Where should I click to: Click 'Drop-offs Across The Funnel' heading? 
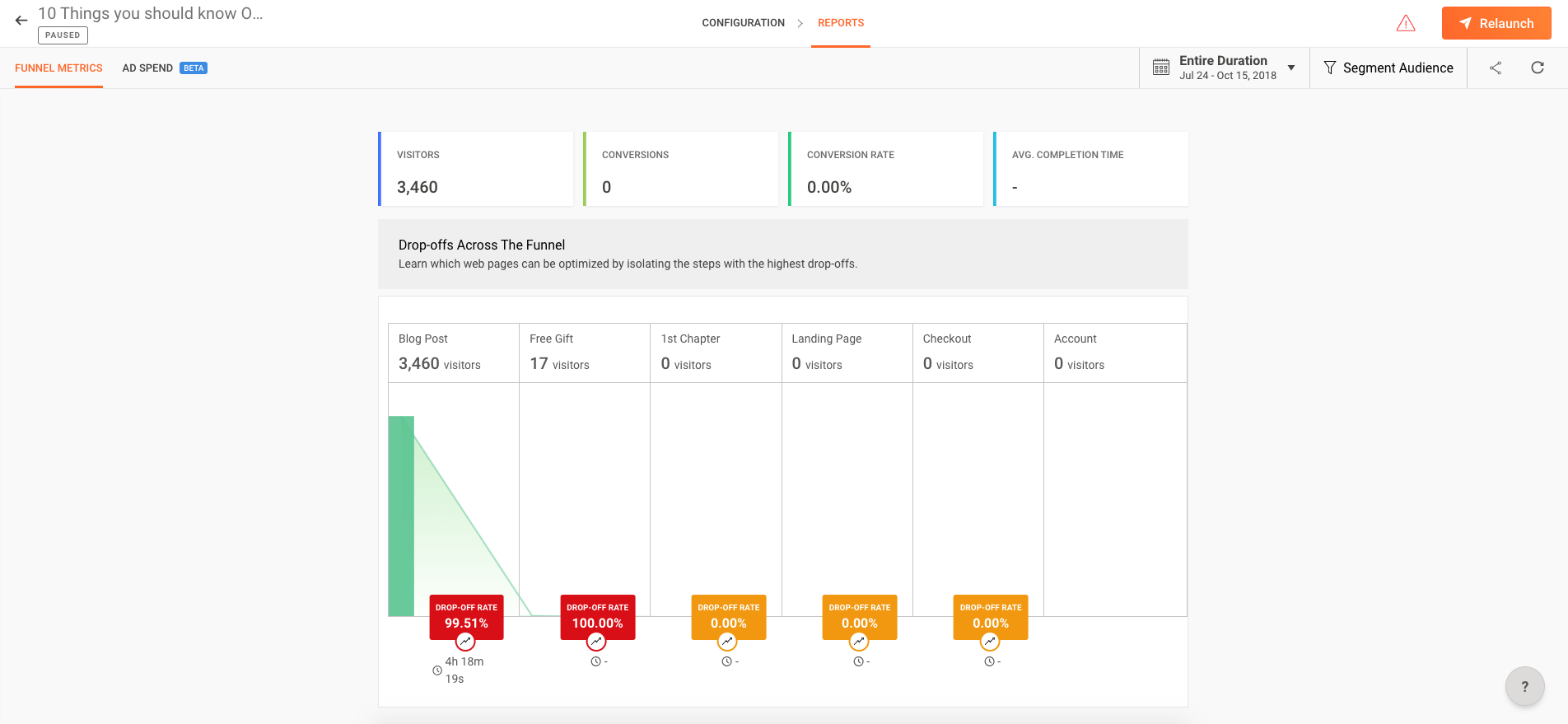tap(482, 245)
